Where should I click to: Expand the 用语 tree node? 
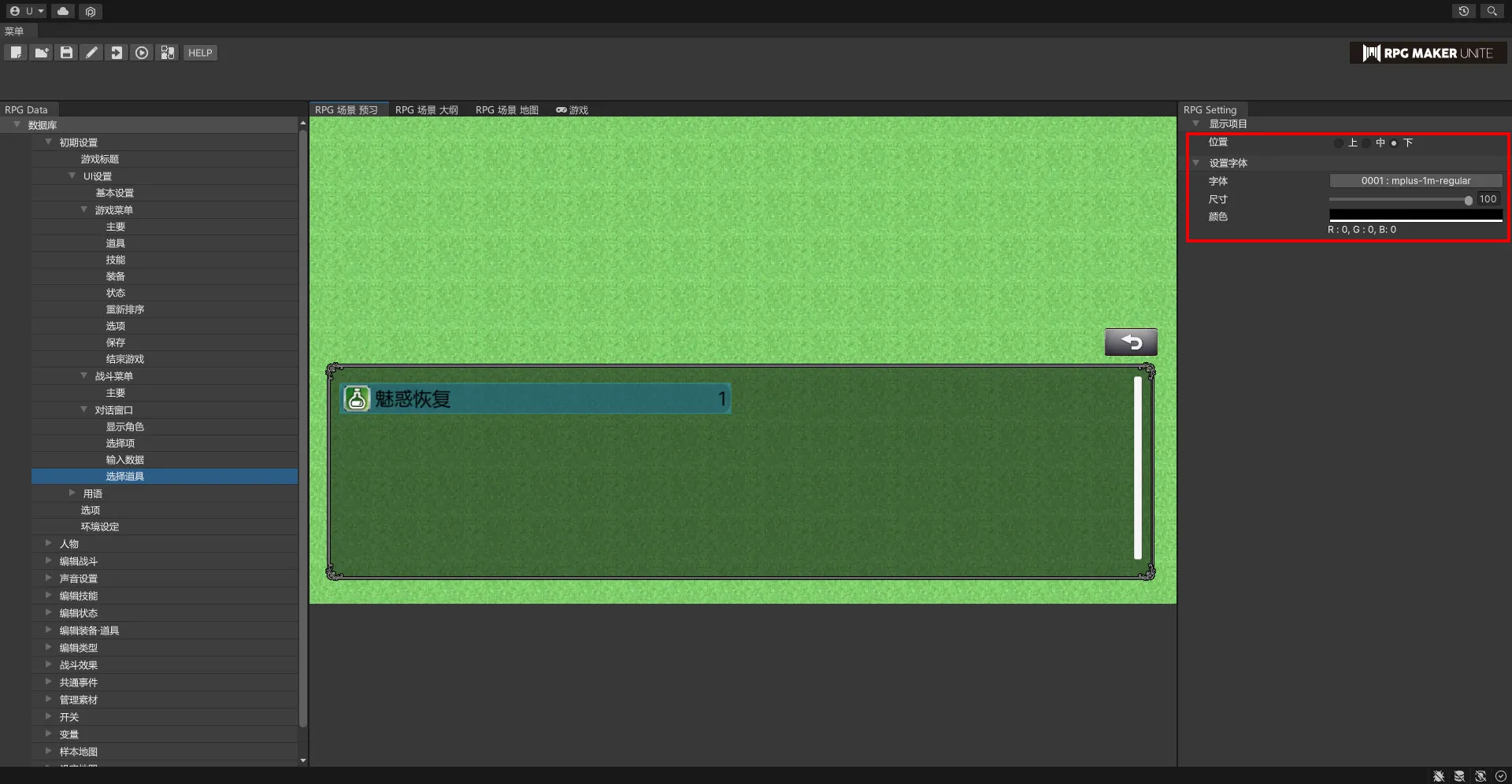[72, 494]
